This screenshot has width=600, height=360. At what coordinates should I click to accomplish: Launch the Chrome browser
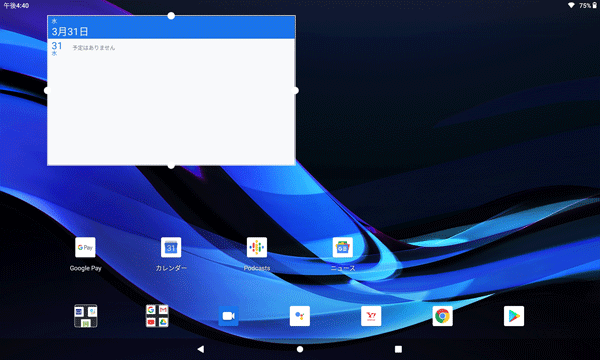pos(442,316)
